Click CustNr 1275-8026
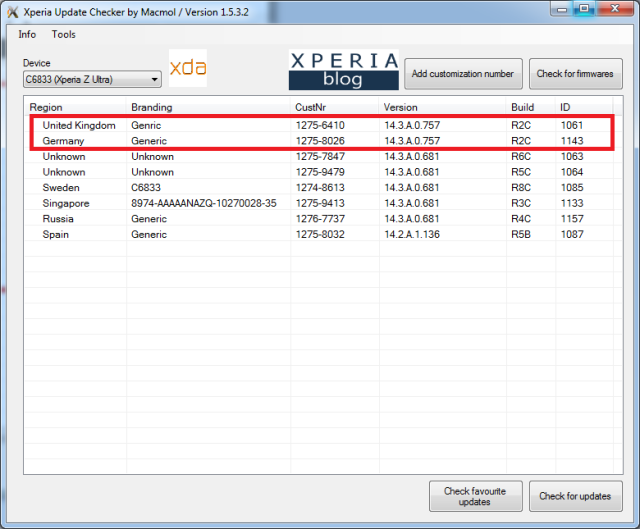Image resolution: width=640 pixels, height=529 pixels. pyautogui.click(x=320, y=141)
